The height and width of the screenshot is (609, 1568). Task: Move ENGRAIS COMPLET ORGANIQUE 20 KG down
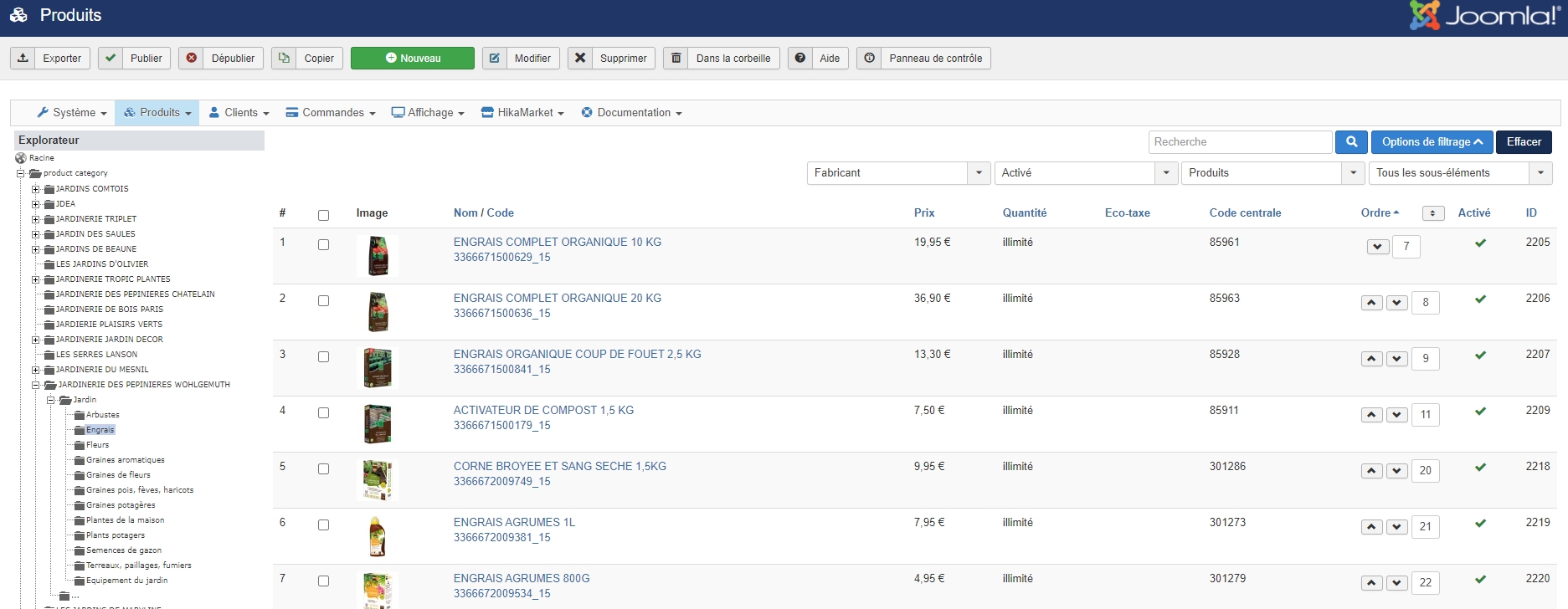pyautogui.click(x=1397, y=303)
